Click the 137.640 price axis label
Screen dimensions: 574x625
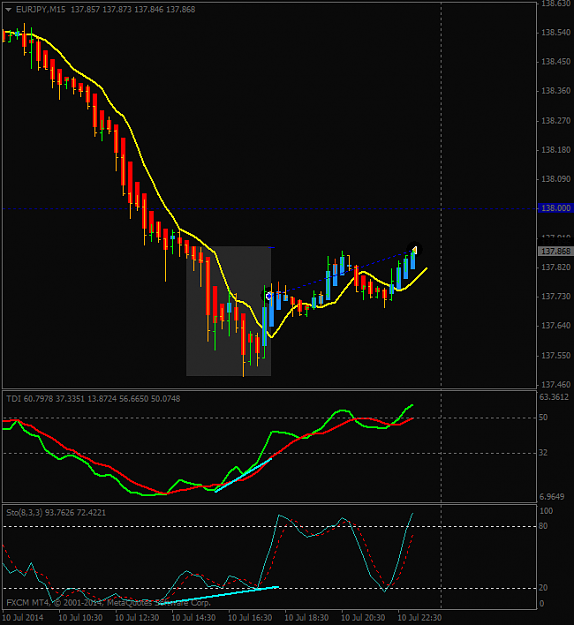(556, 326)
